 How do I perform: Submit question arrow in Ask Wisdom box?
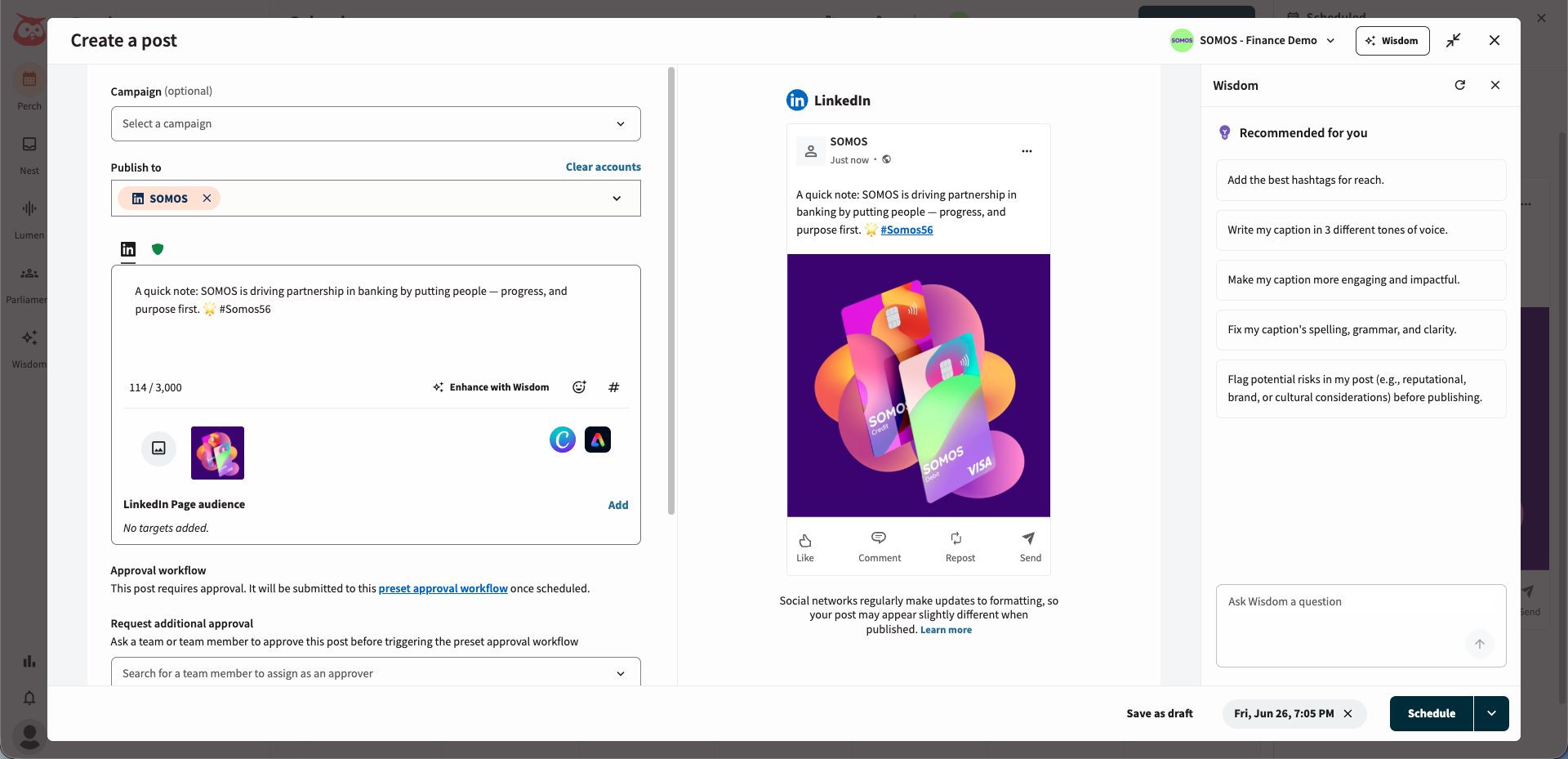1479,644
